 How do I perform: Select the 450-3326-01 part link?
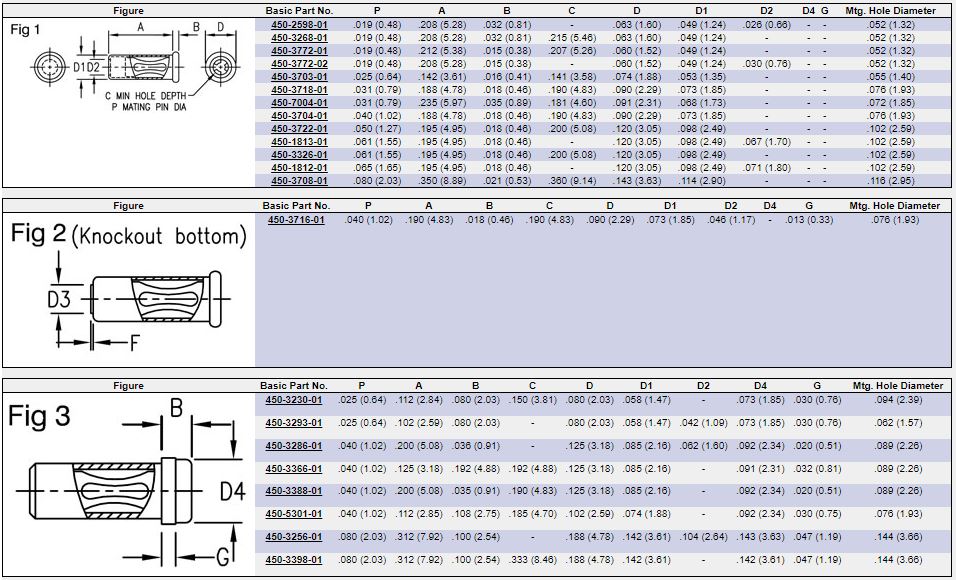[x=299, y=154]
